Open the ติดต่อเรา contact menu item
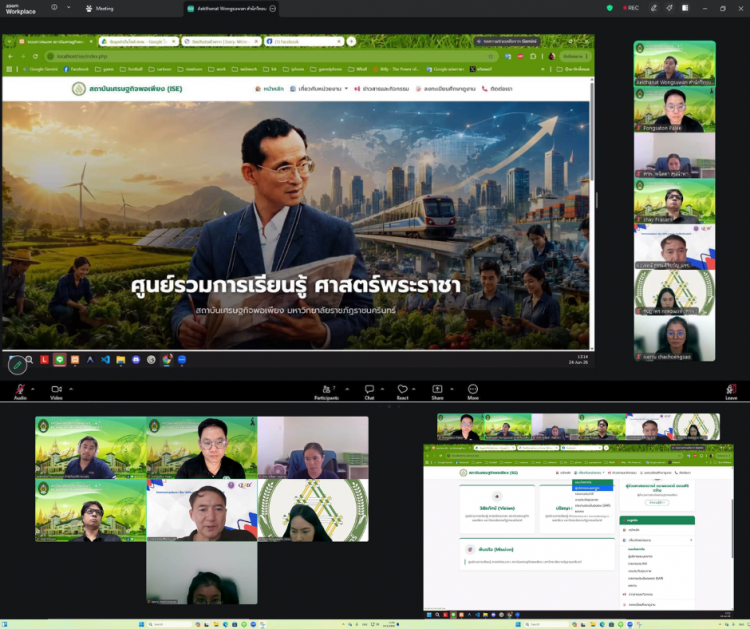 (x=497, y=89)
